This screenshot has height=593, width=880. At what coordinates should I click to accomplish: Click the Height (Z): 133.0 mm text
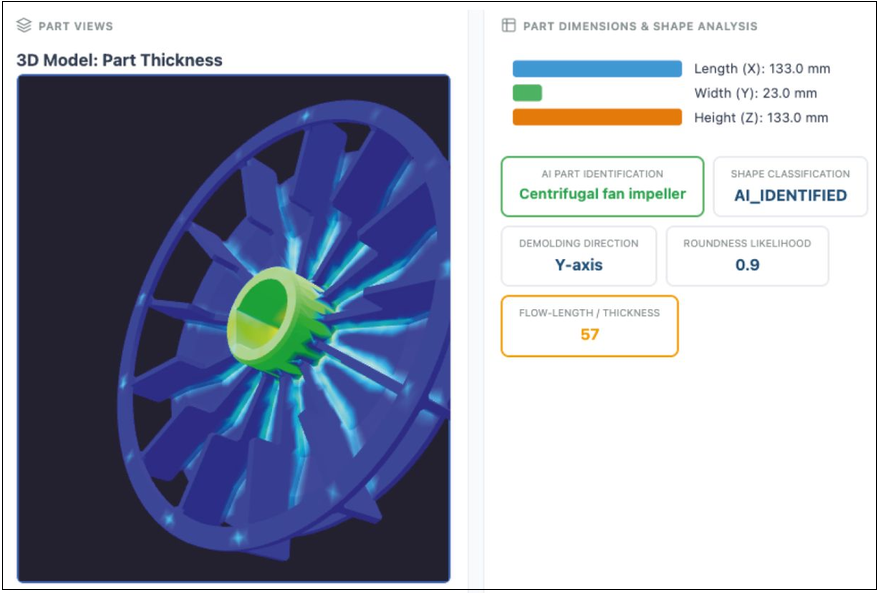[760, 117]
